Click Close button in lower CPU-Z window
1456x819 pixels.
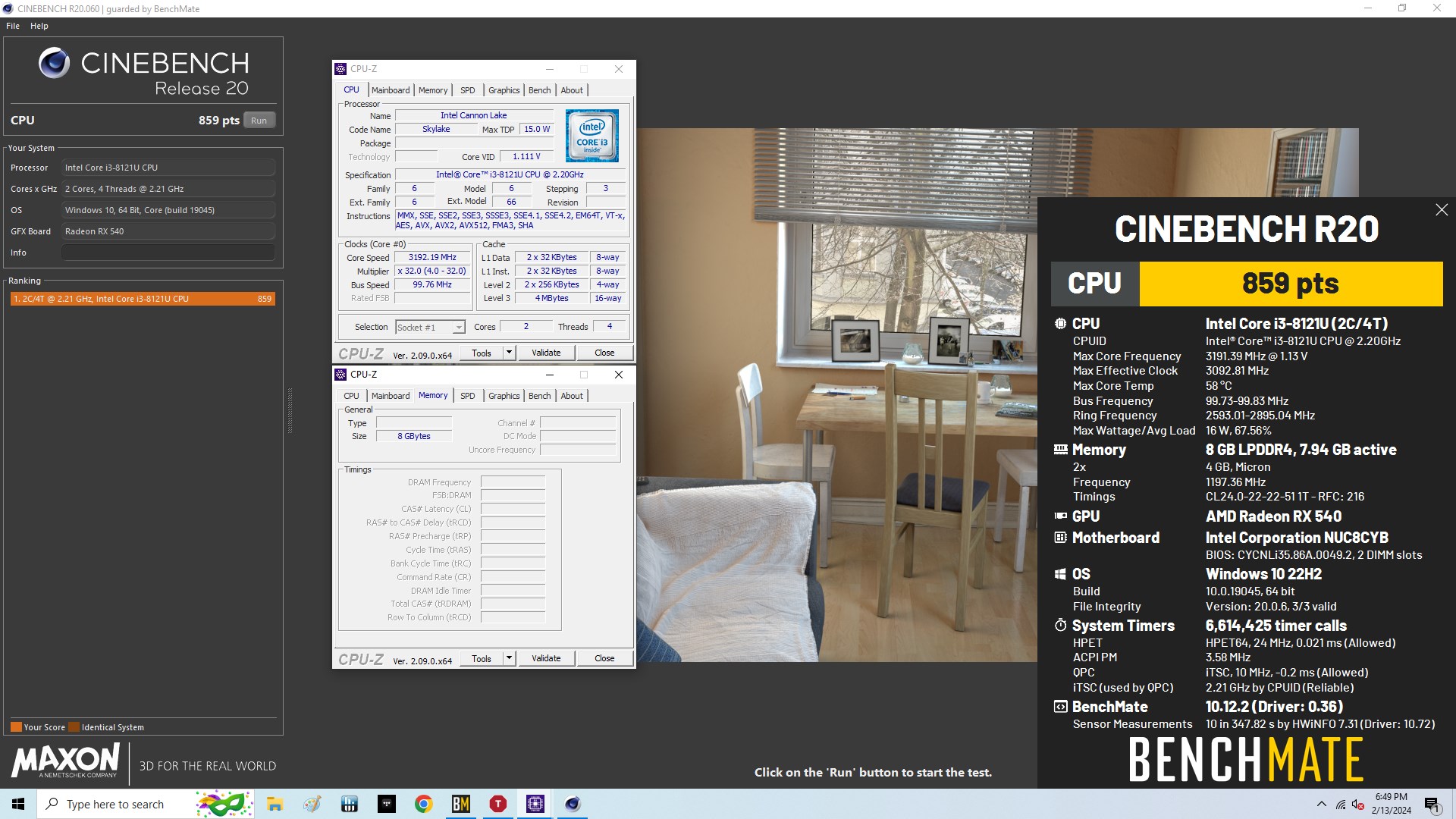pyautogui.click(x=604, y=659)
